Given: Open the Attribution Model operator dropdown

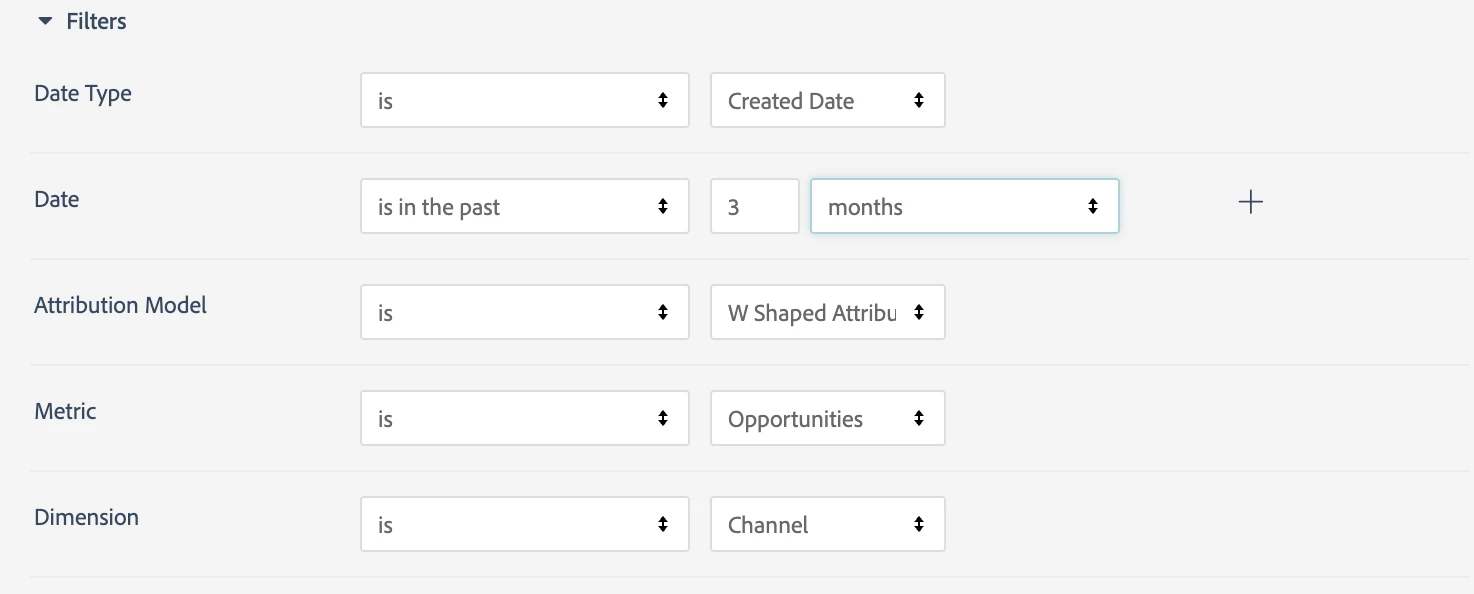Looking at the screenshot, I should click(524, 312).
